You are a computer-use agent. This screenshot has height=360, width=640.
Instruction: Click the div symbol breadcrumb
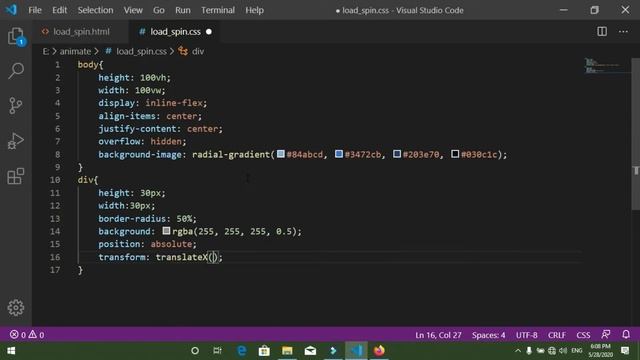click(198, 51)
